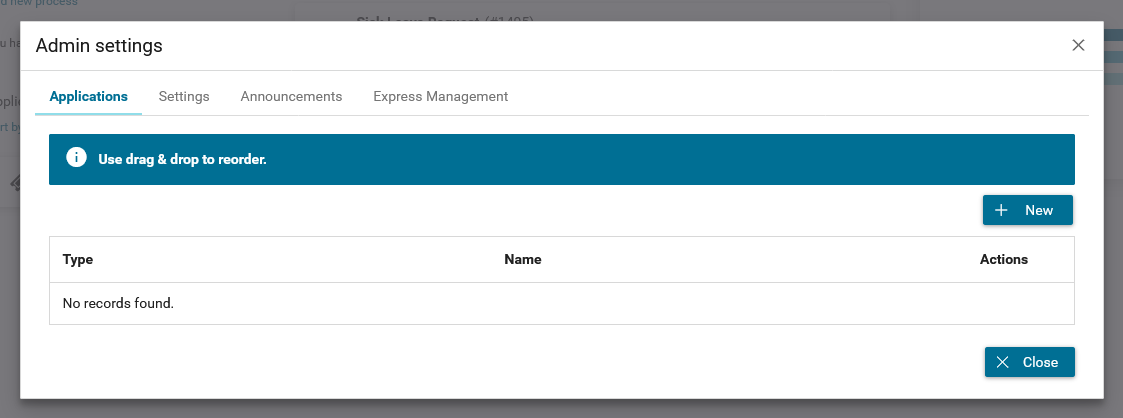Click the Admin settings dialog title

99,46
